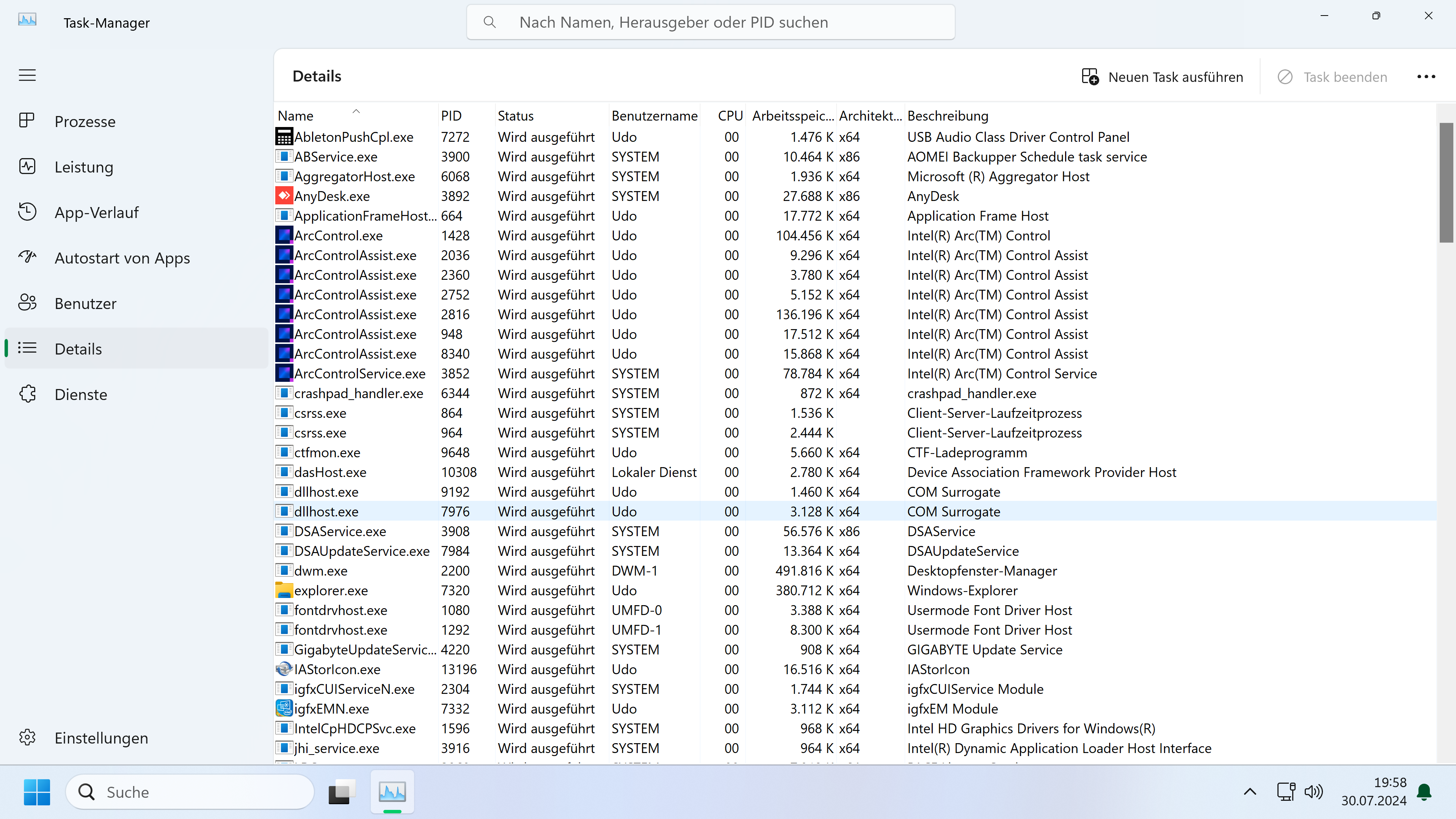Click the Prozesse sidebar icon
This screenshot has height=819, width=1456.
27,121
